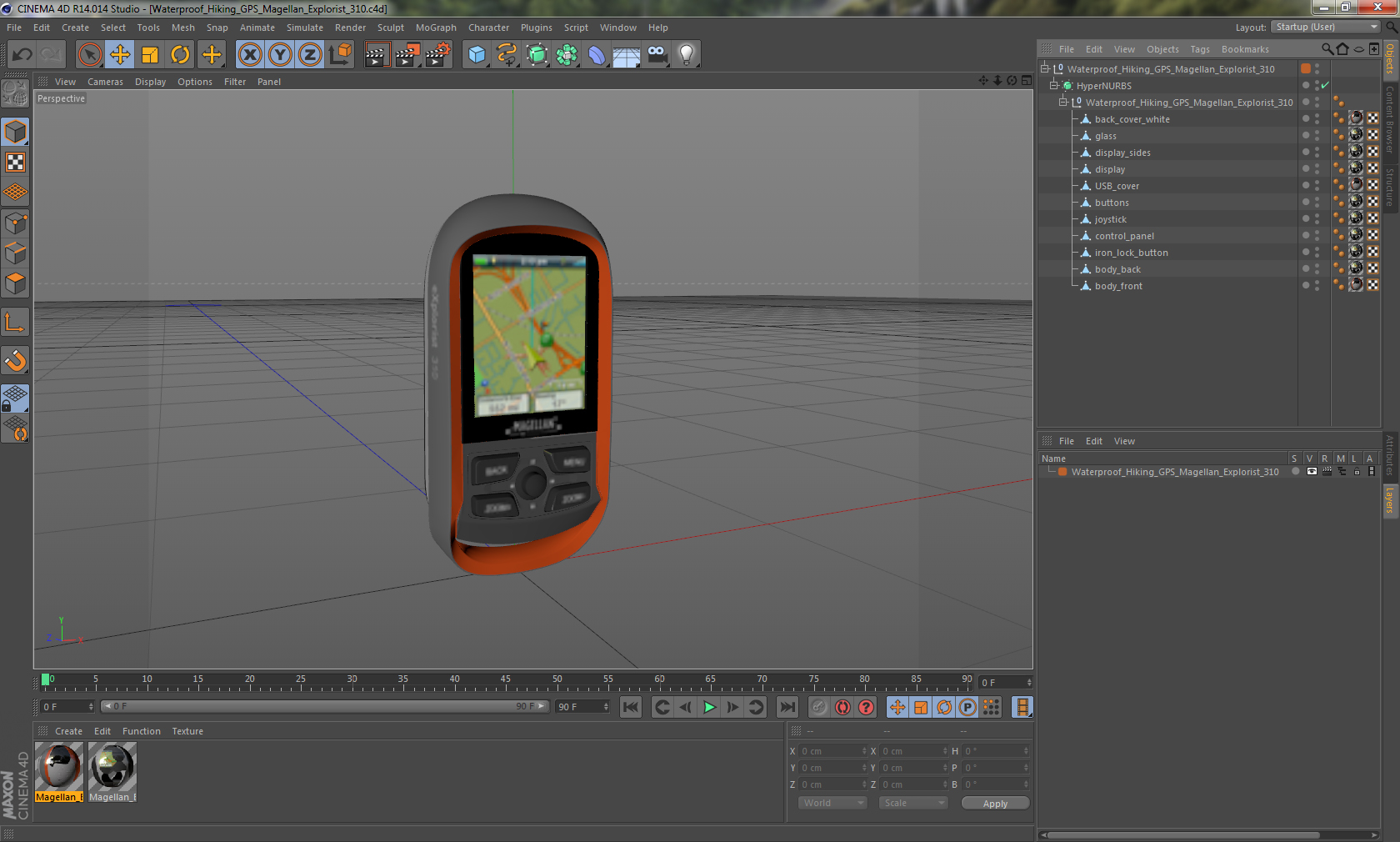Image resolution: width=1400 pixels, height=842 pixels.
Task: Open Edit Render Settings icon
Action: click(x=438, y=55)
